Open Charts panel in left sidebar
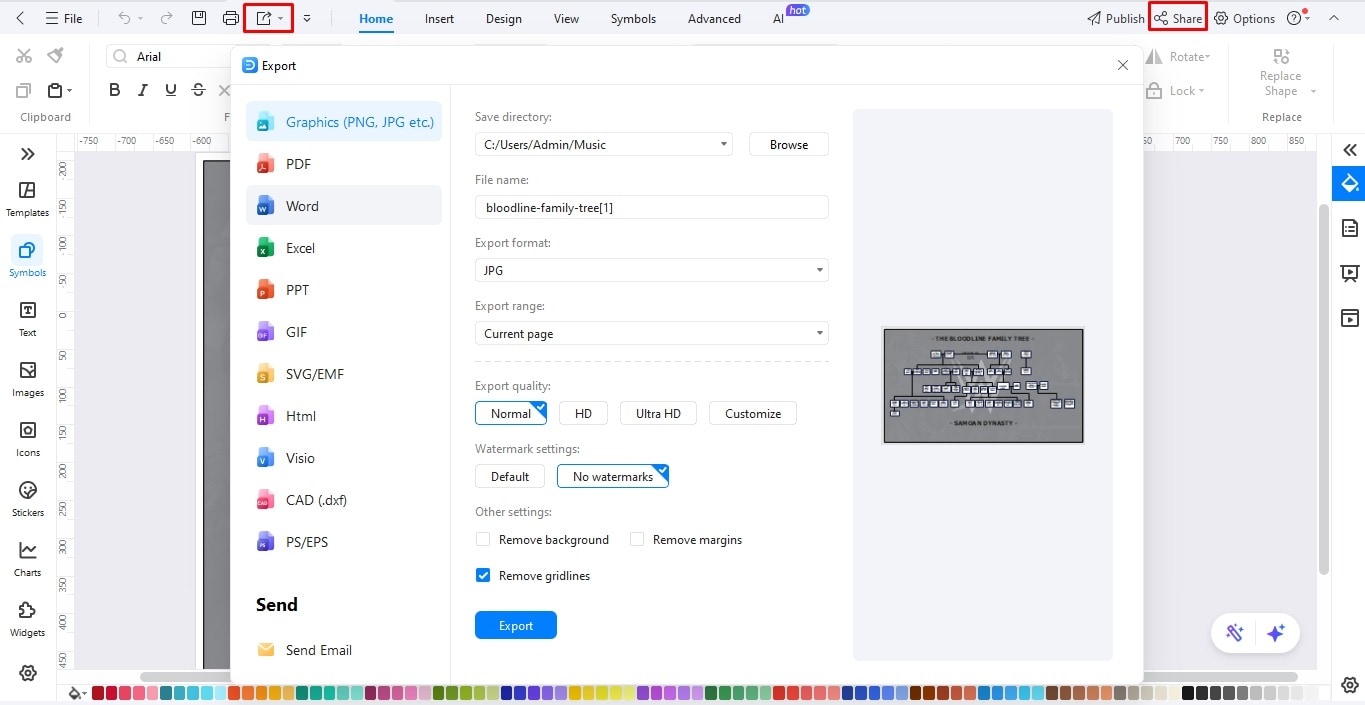The image size is (1365, 705). click(x=27, y=559)
